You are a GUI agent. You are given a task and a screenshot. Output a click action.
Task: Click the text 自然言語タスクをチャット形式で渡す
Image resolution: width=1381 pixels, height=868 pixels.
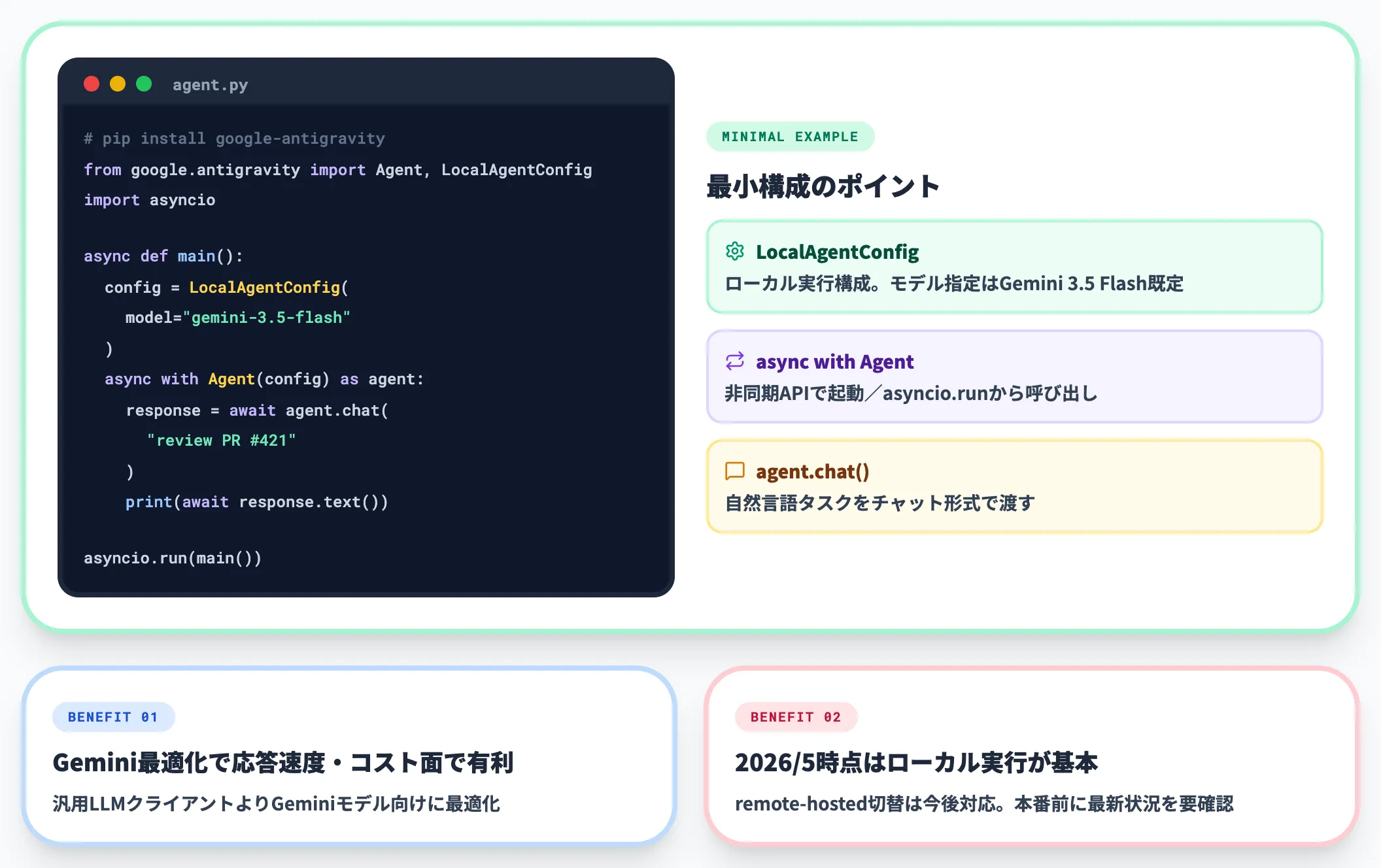(x=879, y=503)
